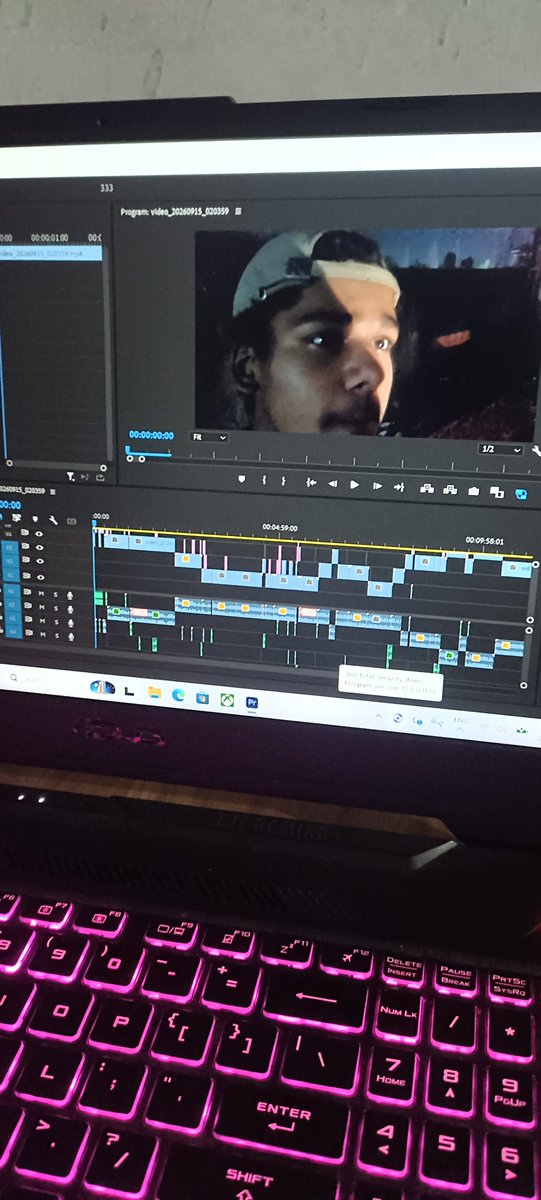Toggle eye visibility for track V1
541x1200 pixels.
click(39, 577)
